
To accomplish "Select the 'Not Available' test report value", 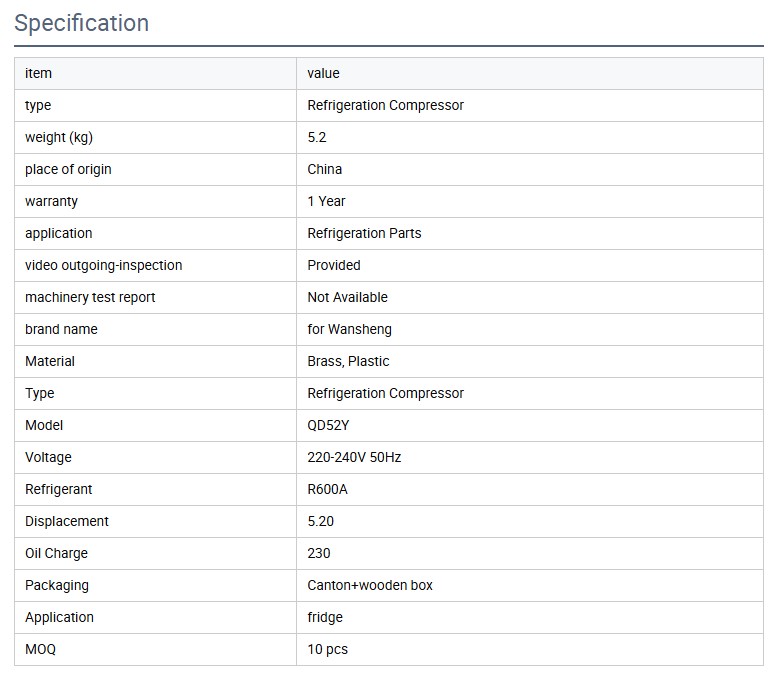I will pos(347,297).
